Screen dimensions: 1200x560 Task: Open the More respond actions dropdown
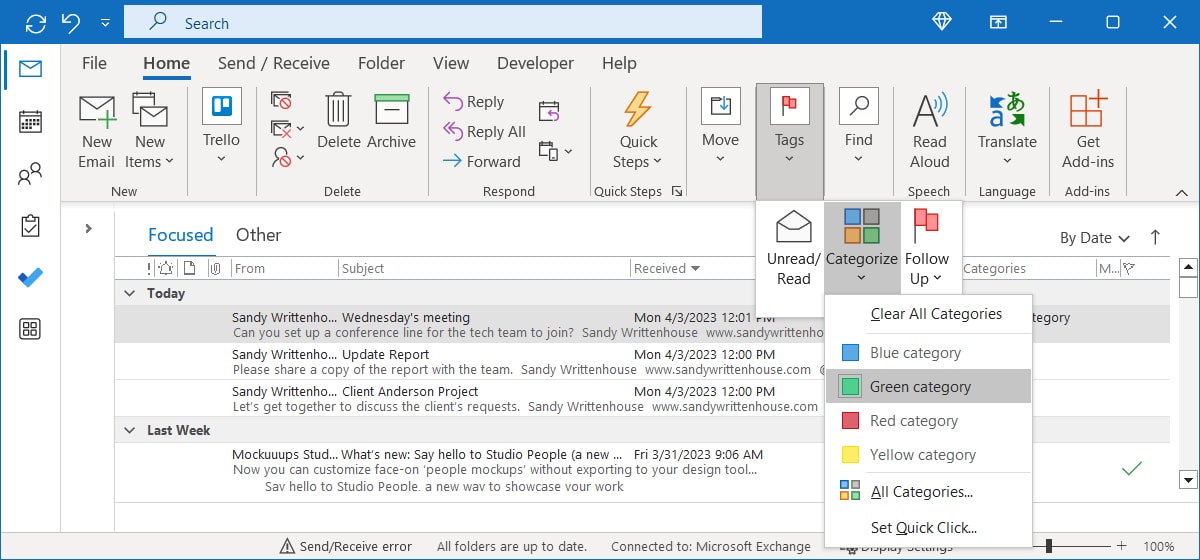[555, 151]
